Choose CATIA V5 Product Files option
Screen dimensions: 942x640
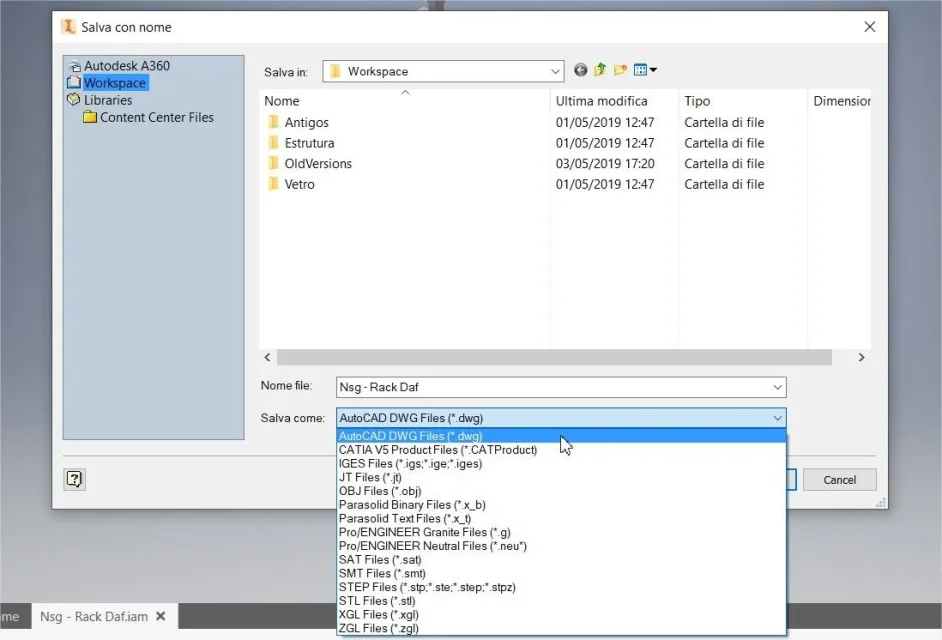coord(561,450)
